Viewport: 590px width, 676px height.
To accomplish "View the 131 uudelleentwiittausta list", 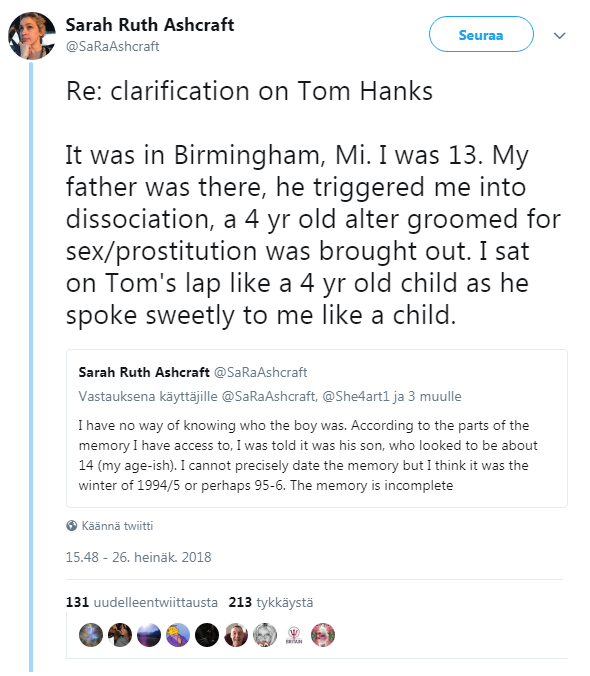I will [x=142, y=602].
